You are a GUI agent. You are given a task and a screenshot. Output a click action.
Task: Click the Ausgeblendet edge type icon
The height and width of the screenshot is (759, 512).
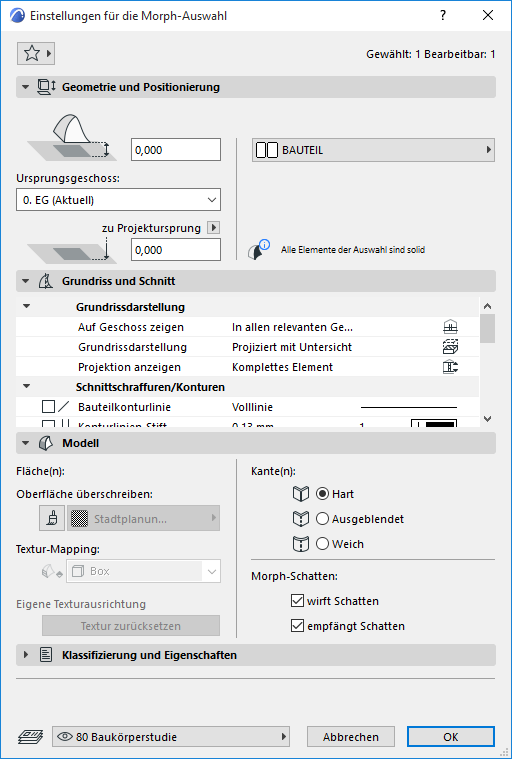coord(301,519)
